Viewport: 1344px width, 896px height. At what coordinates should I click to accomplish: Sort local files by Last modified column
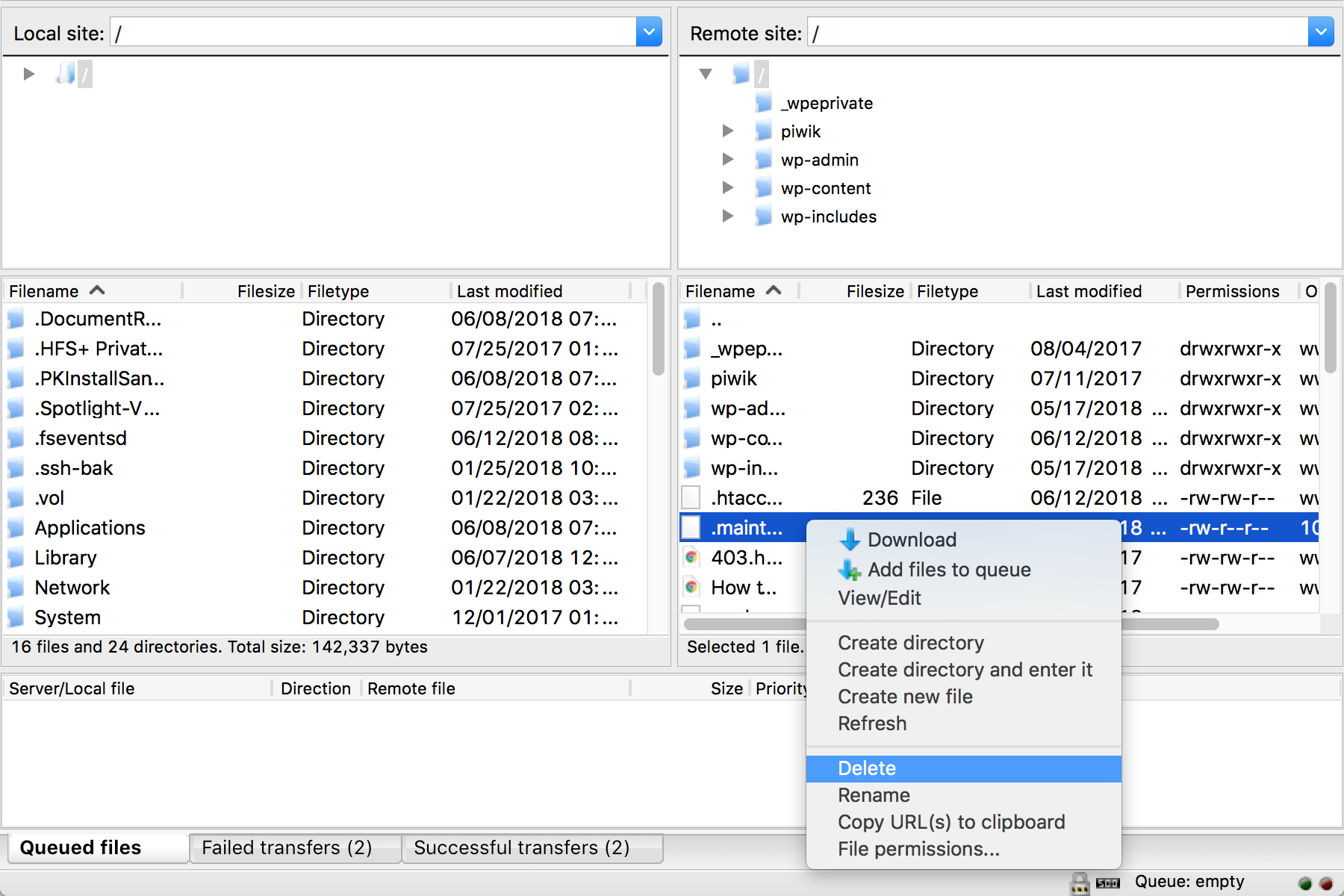(x=509, y=291)
